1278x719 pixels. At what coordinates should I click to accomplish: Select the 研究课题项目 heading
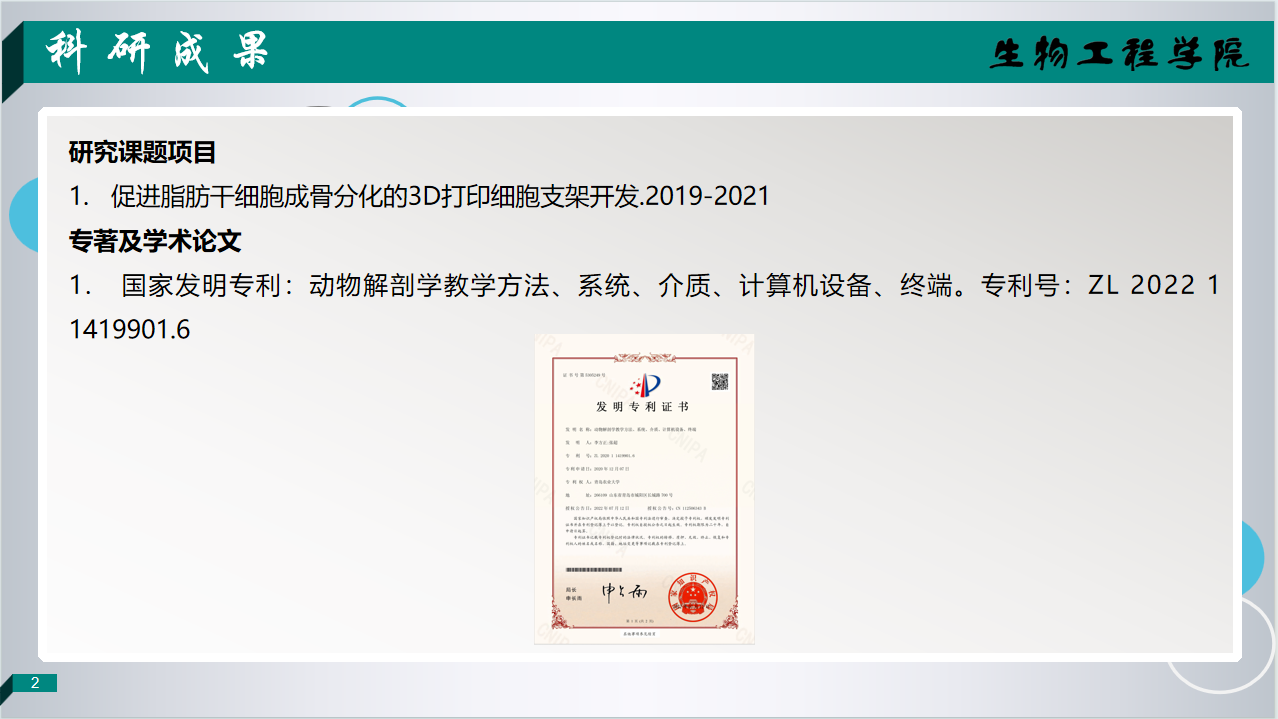[x=142, y=152]
